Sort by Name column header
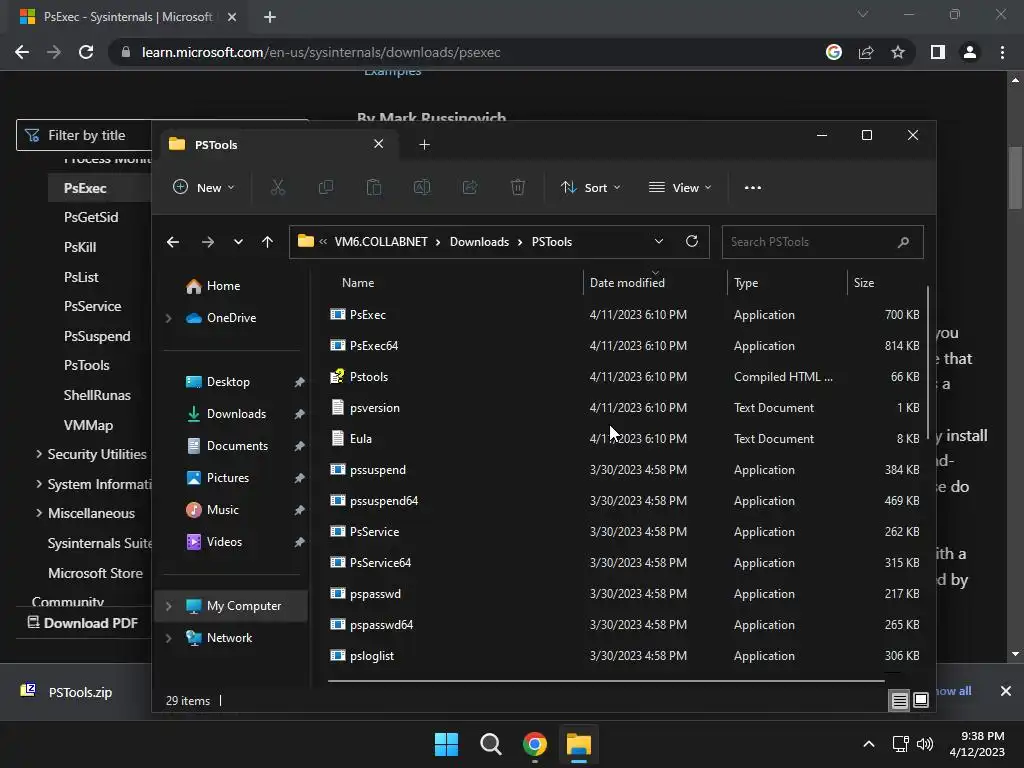This screenshot has height=768, width=1024. [358, 283]
